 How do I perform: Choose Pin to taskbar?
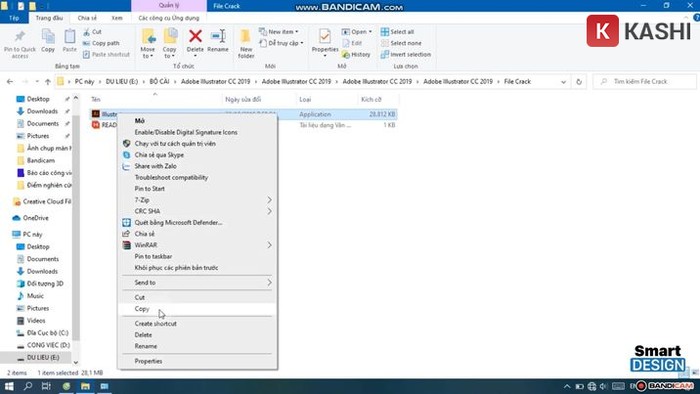[197, 257]
